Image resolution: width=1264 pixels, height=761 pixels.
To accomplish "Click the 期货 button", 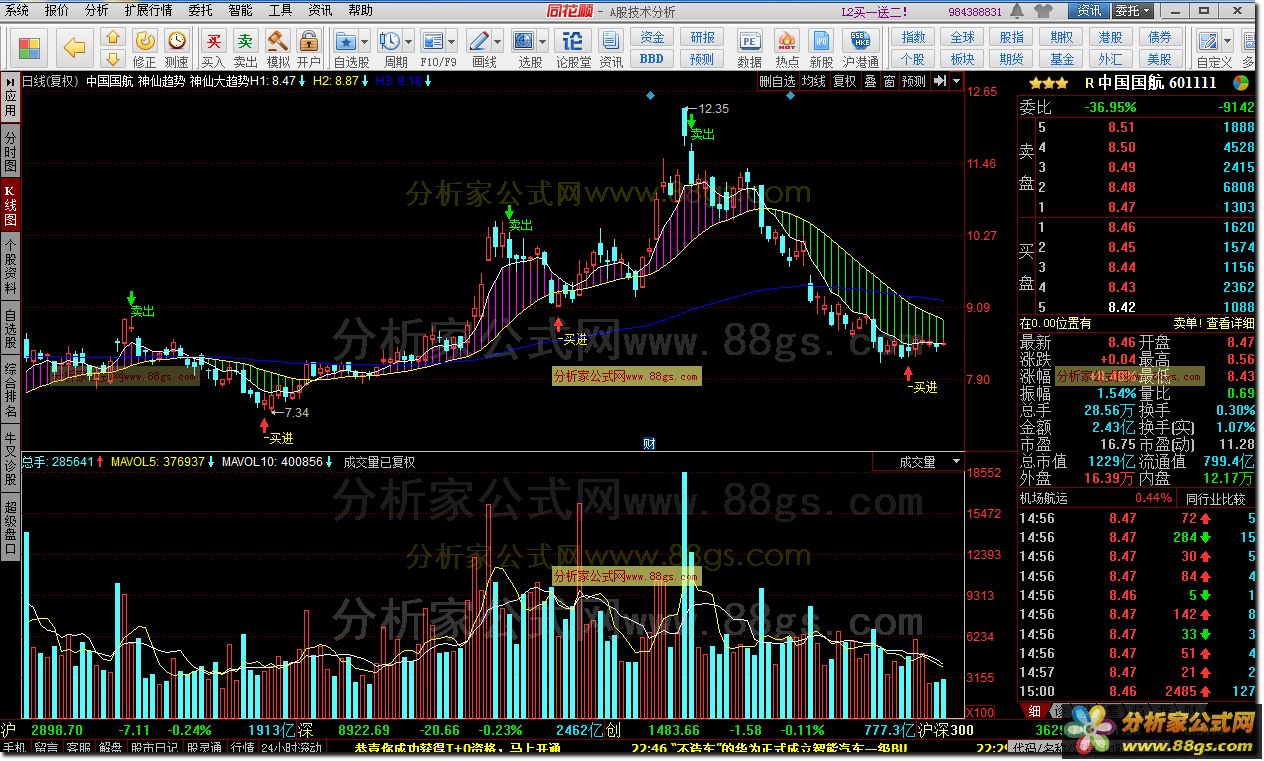I will (x=1012, y=59).
